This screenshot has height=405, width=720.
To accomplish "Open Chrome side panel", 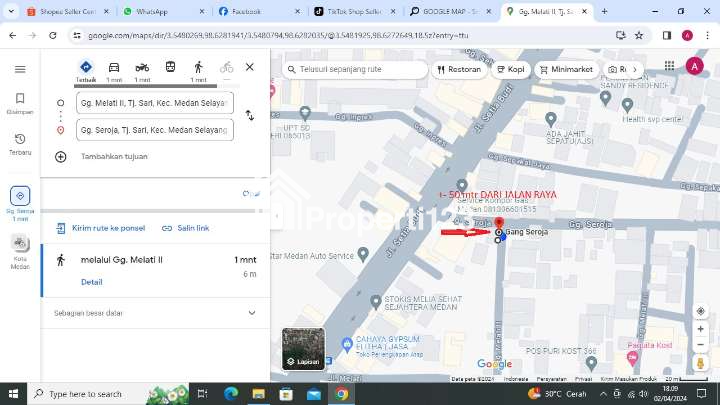I will pos(667,35).
